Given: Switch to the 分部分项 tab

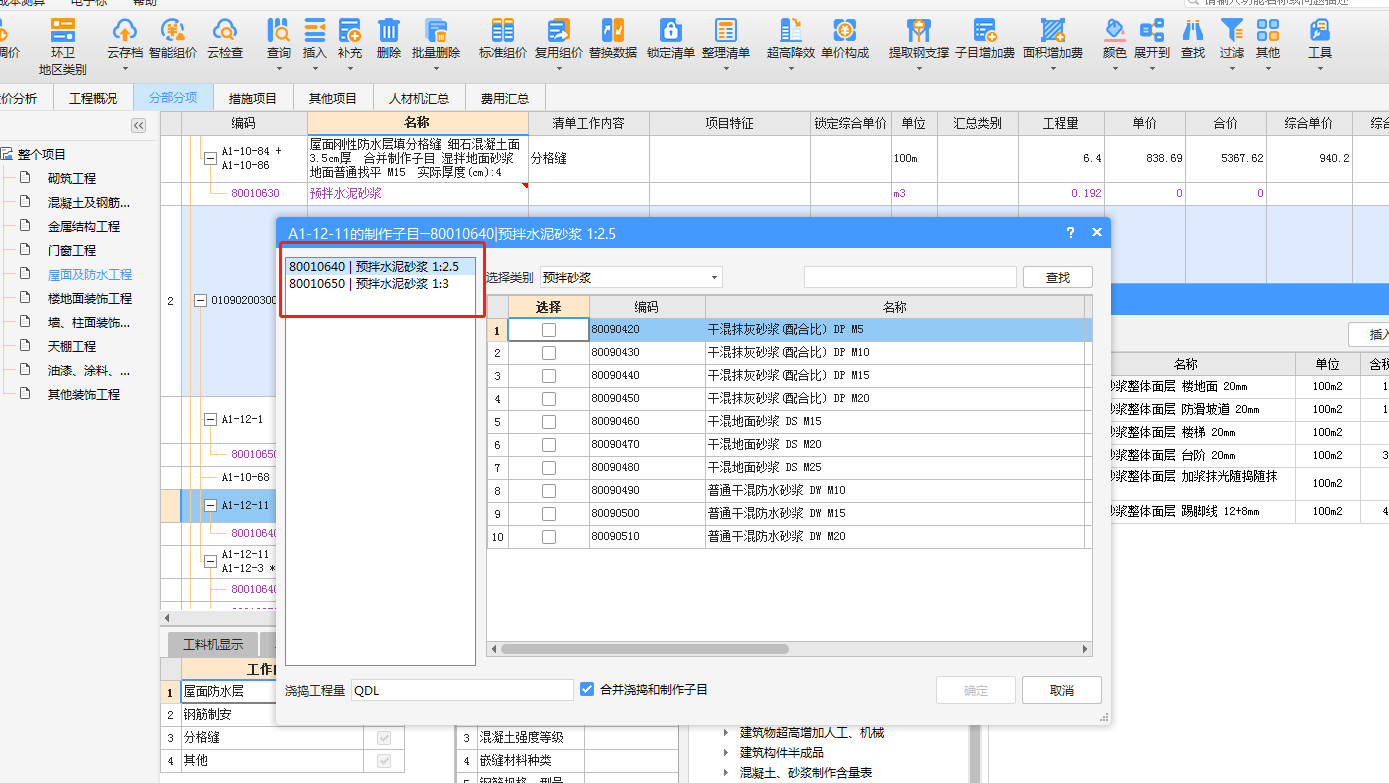Looking at the screenshot, I should [173, 98].
